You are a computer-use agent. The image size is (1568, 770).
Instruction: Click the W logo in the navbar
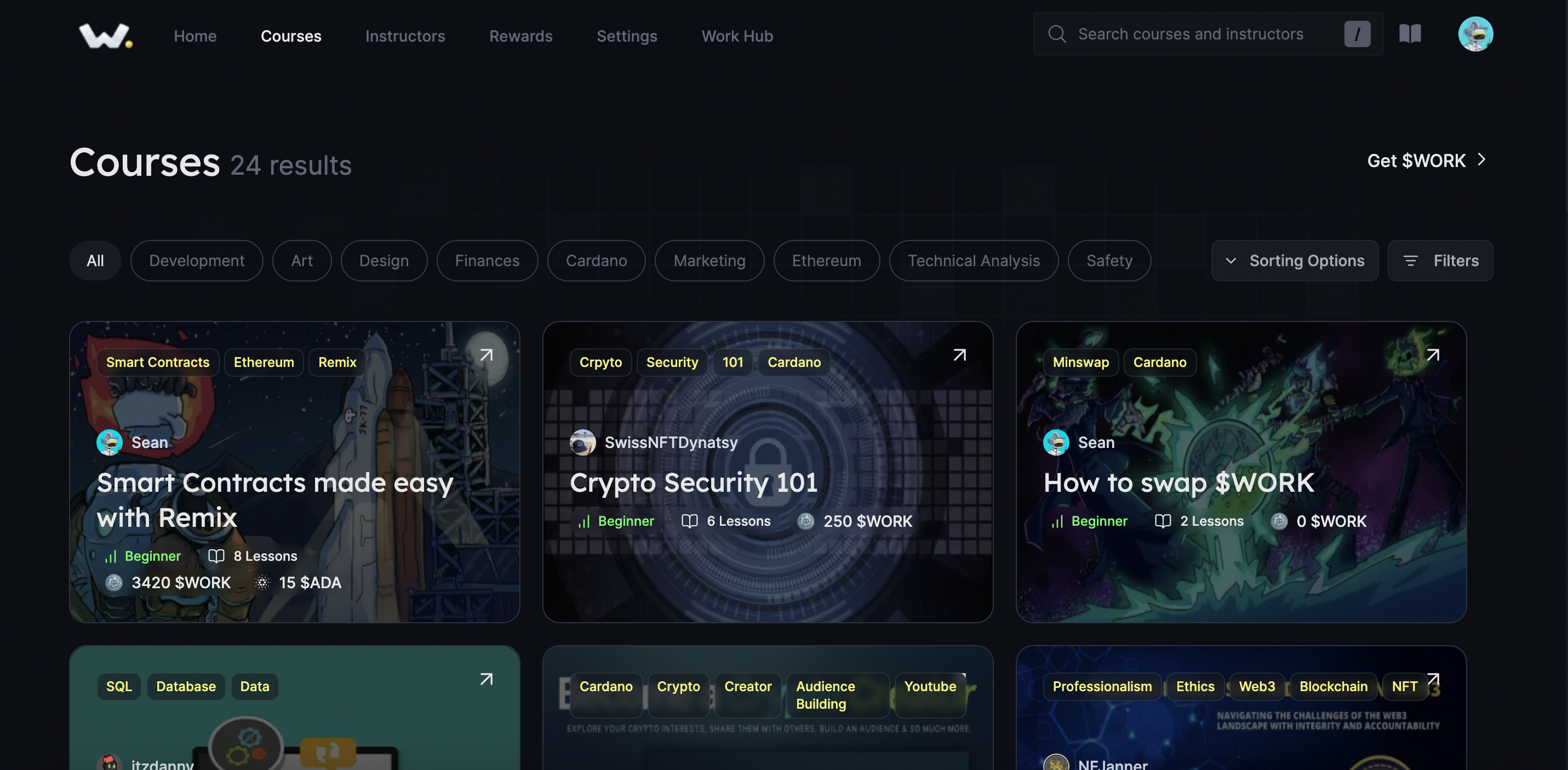pyautogui.click(x=106, y=35)
